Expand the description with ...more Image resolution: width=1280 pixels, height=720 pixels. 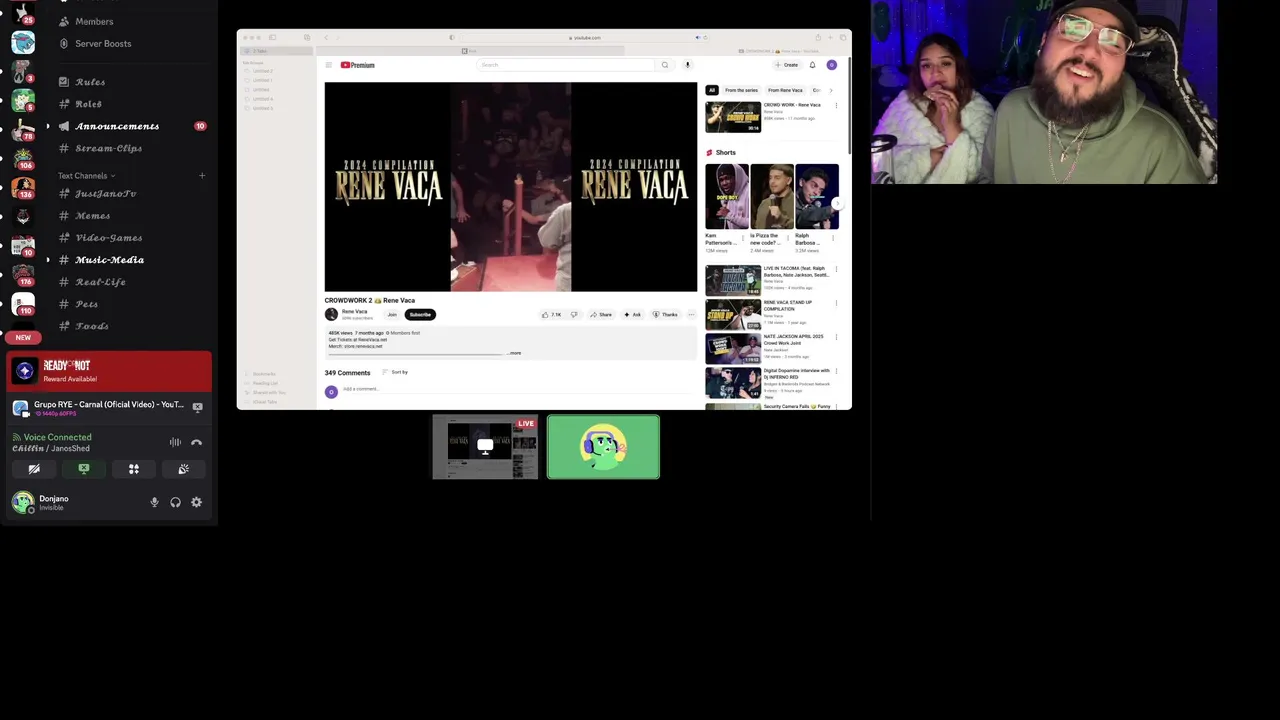[514, 353]
